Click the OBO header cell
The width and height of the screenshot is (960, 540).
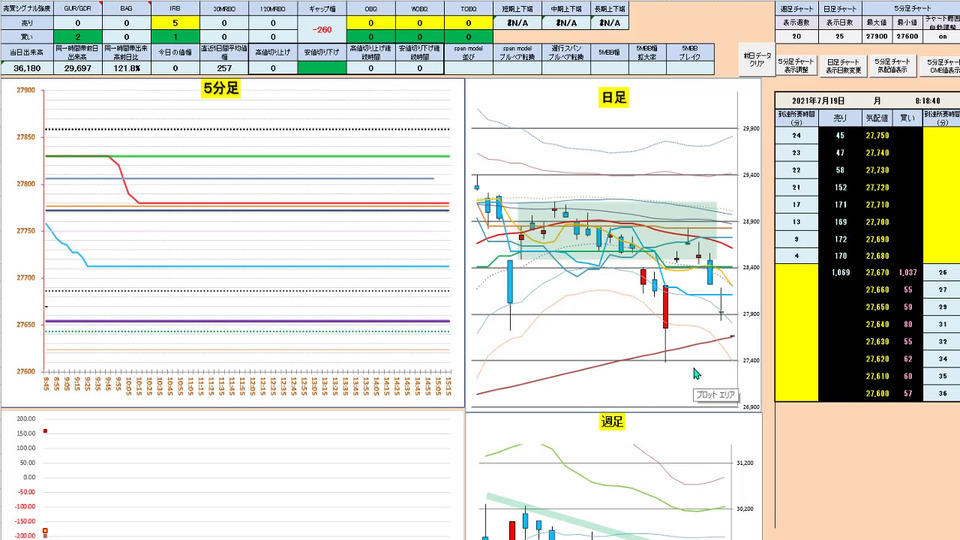pyautogui.click(x=371, y=9)
